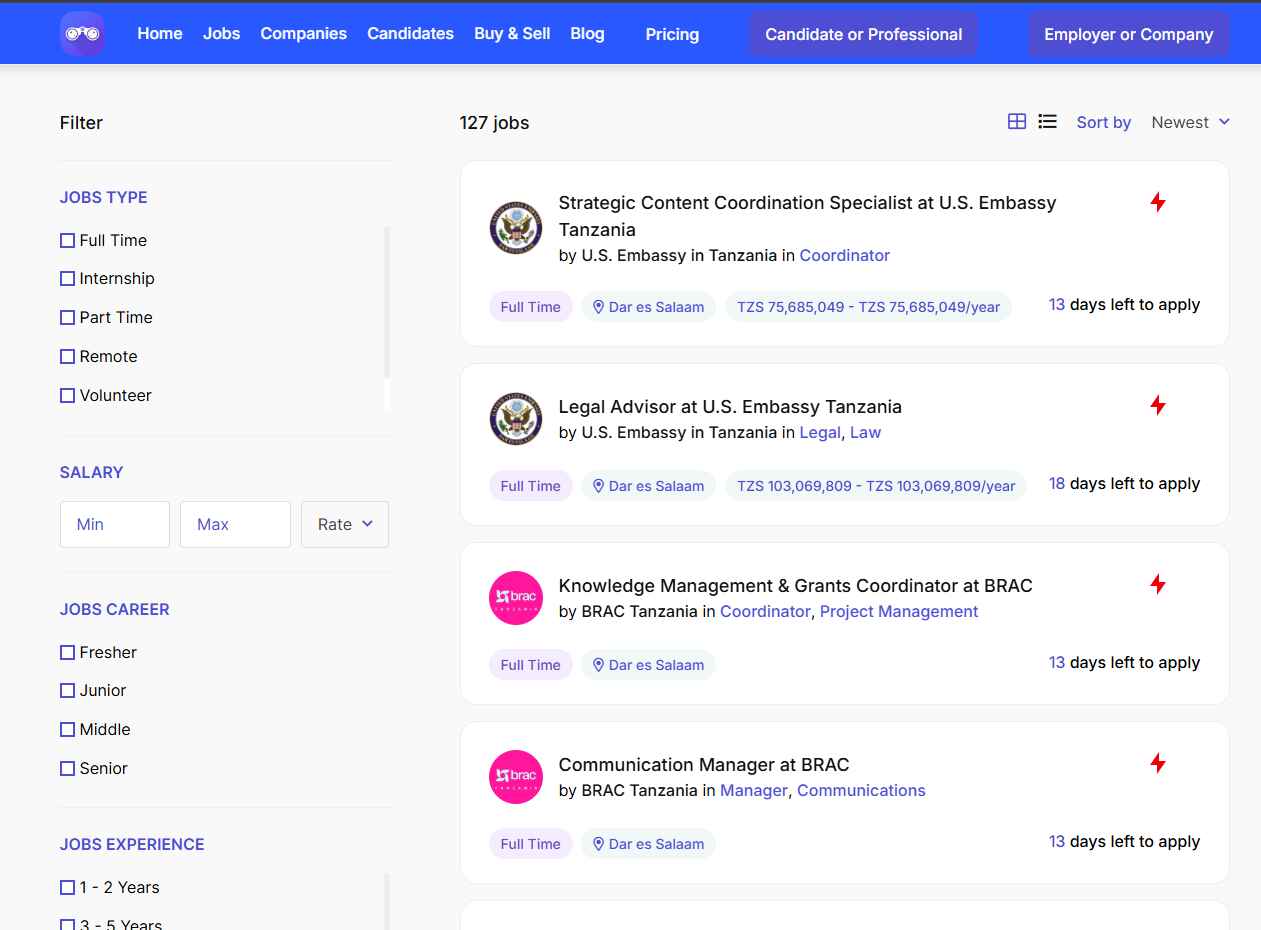Click U.S. Embassy logo on Strategic Content job
Screen dimensions: 1261x930
coord(516,228)
